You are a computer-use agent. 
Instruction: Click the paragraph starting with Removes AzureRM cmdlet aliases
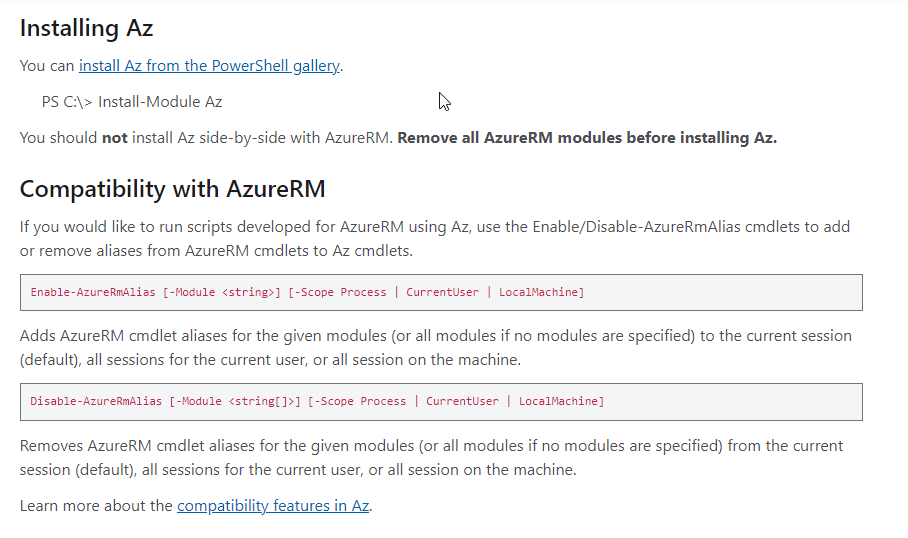(431, 458)
